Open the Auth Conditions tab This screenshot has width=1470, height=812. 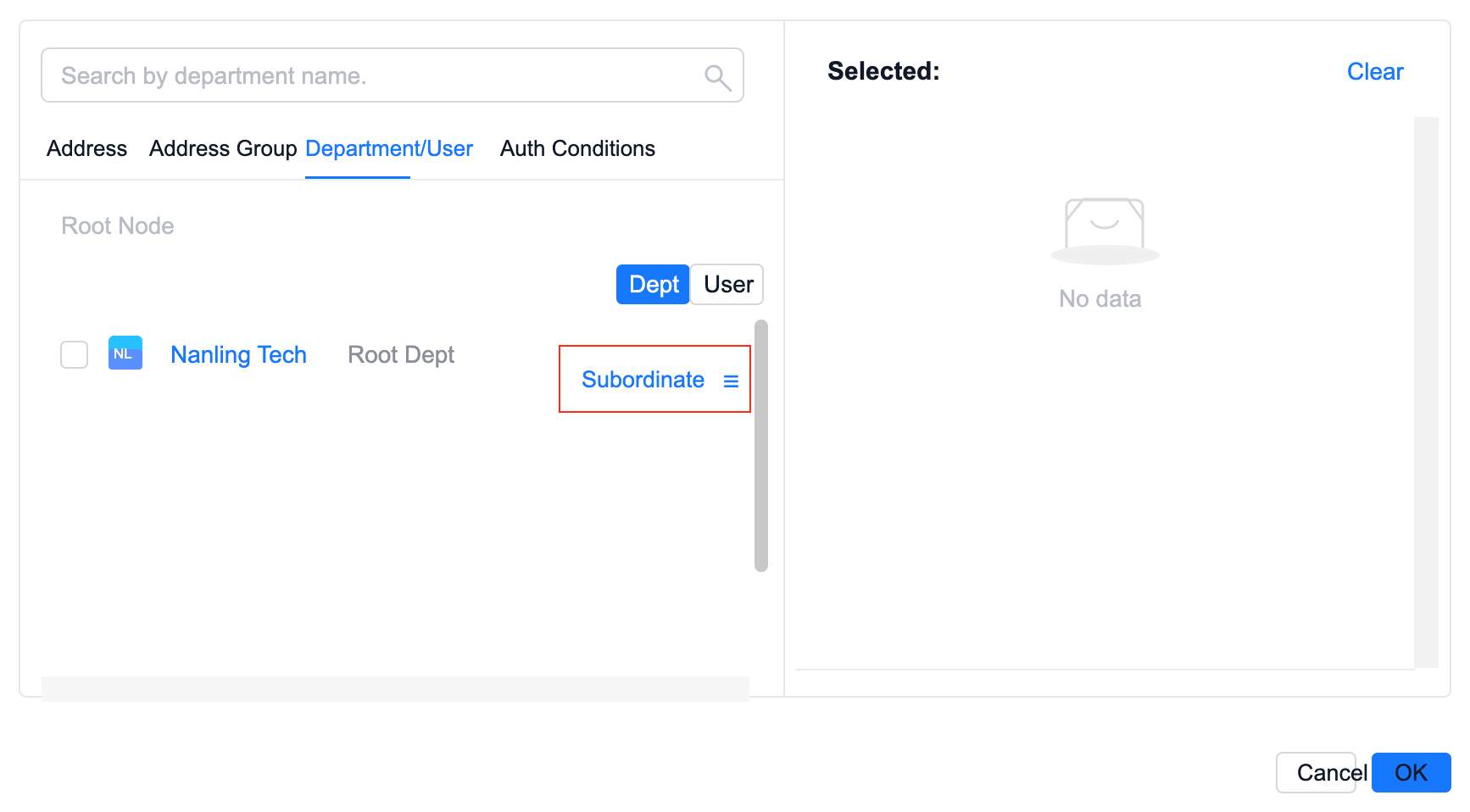[x=577, y=148]
